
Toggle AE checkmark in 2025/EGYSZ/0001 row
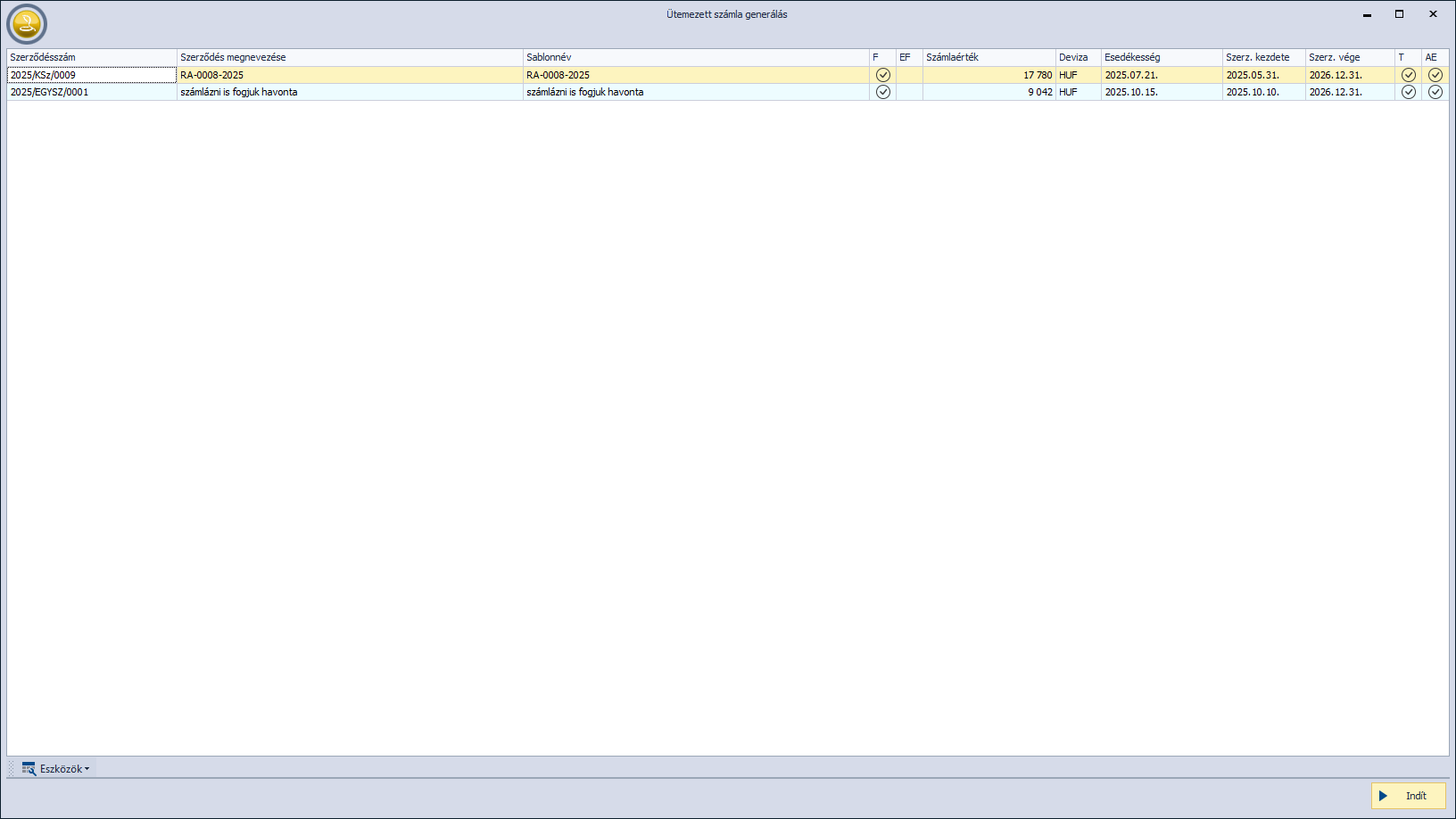[x=1435, y=92]
